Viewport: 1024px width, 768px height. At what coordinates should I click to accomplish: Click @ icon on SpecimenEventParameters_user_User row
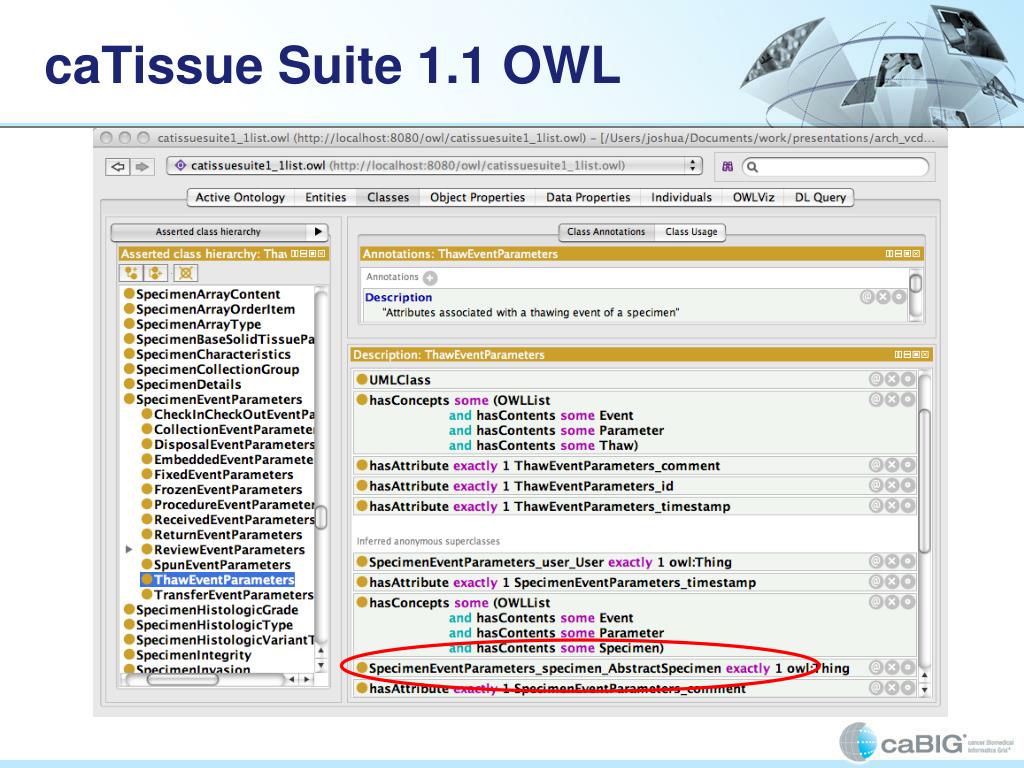coord(876,561)
